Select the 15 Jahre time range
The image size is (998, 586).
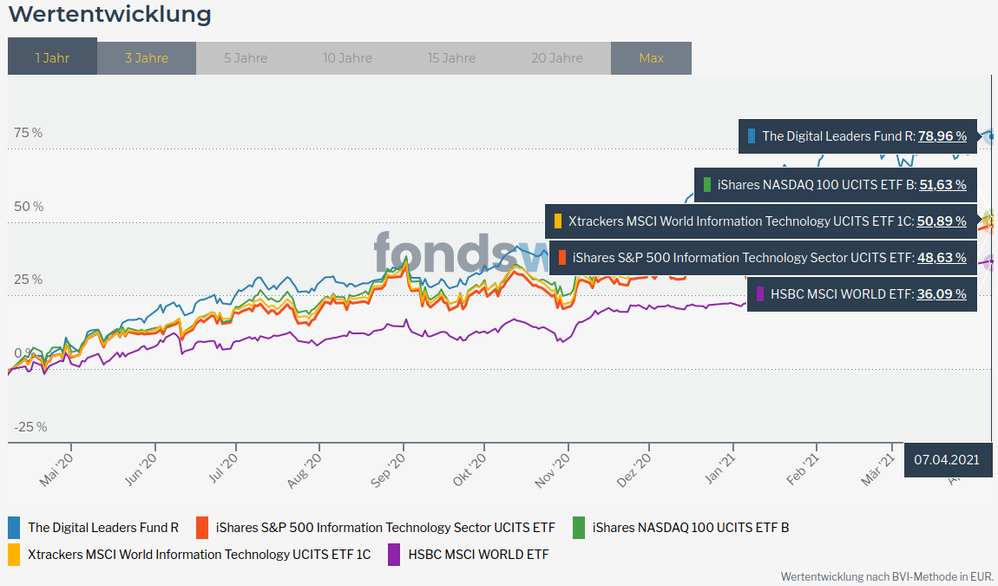(x=451, y=58)
